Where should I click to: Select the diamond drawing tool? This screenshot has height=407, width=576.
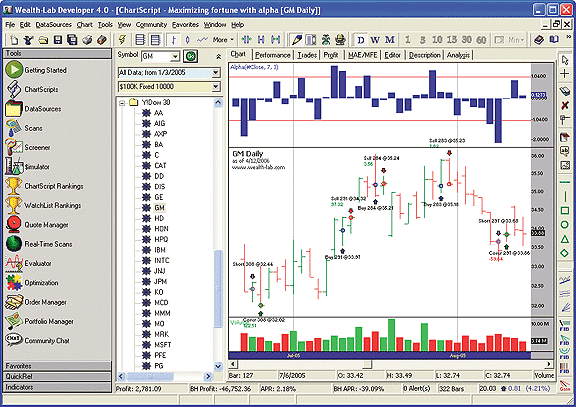(565, 253)
